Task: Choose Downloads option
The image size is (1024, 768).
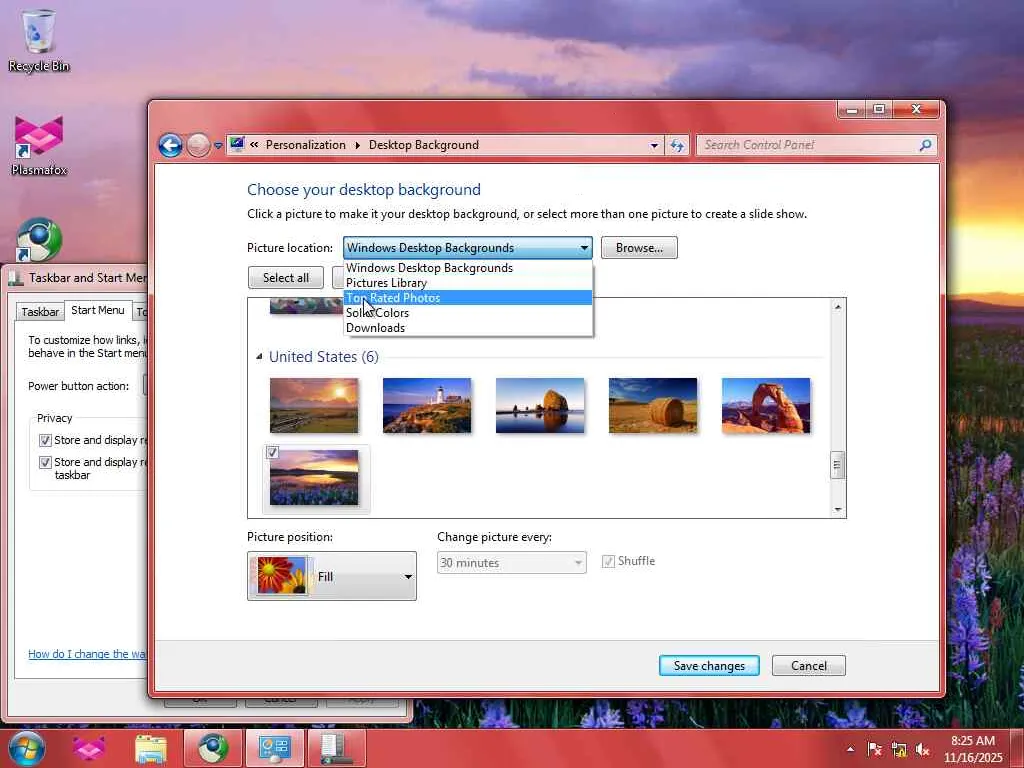Action: 468,328
